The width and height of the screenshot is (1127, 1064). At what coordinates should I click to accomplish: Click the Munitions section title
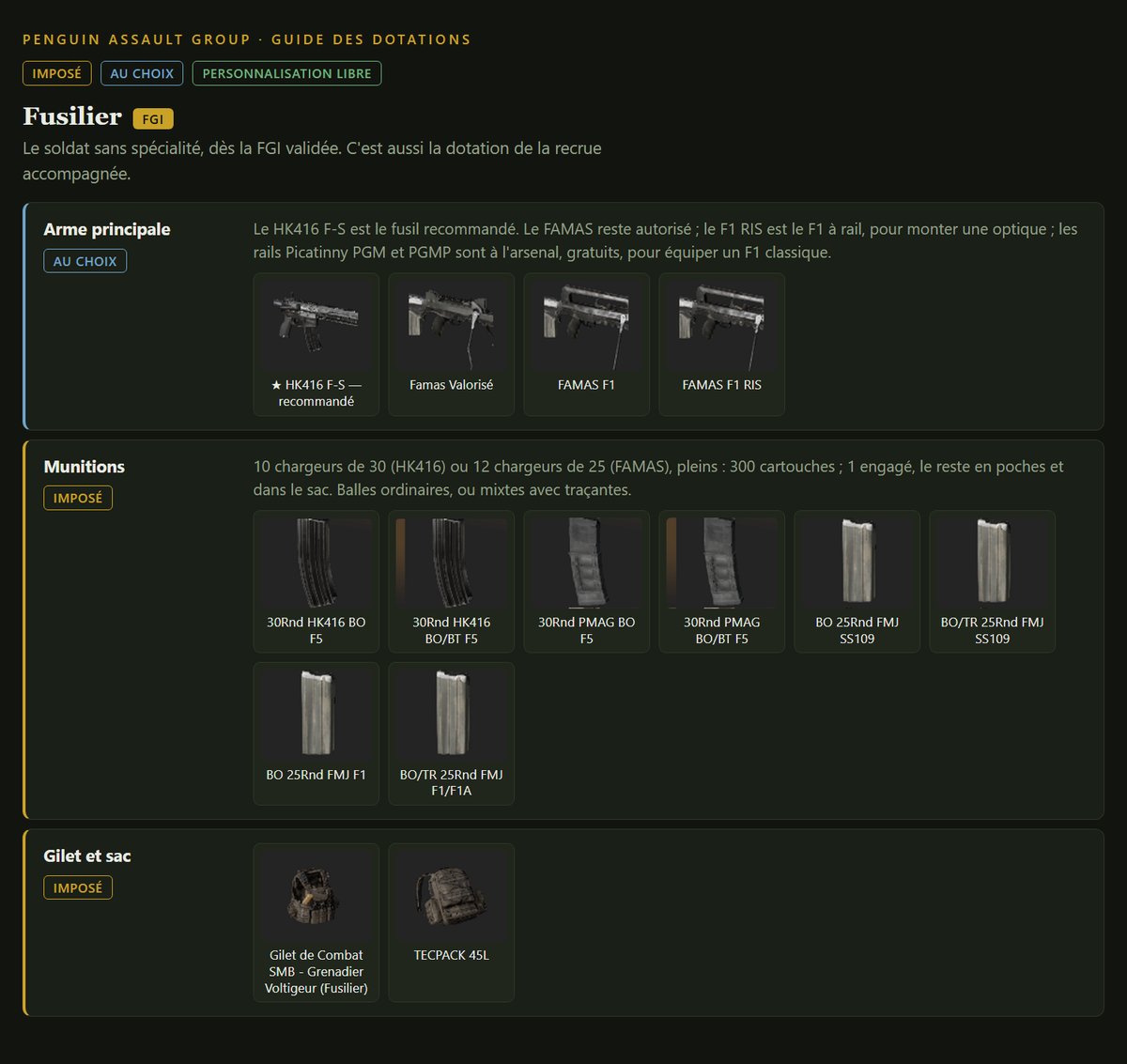click(85, 467)
